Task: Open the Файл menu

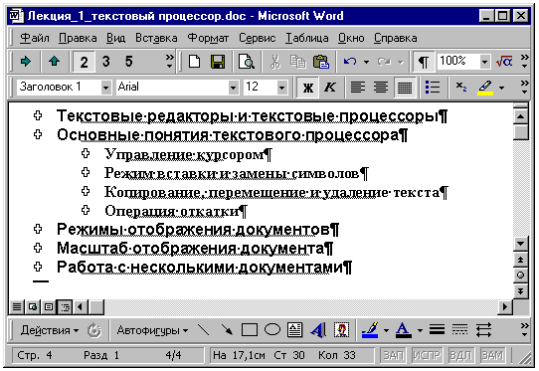Action: (34, 38)
